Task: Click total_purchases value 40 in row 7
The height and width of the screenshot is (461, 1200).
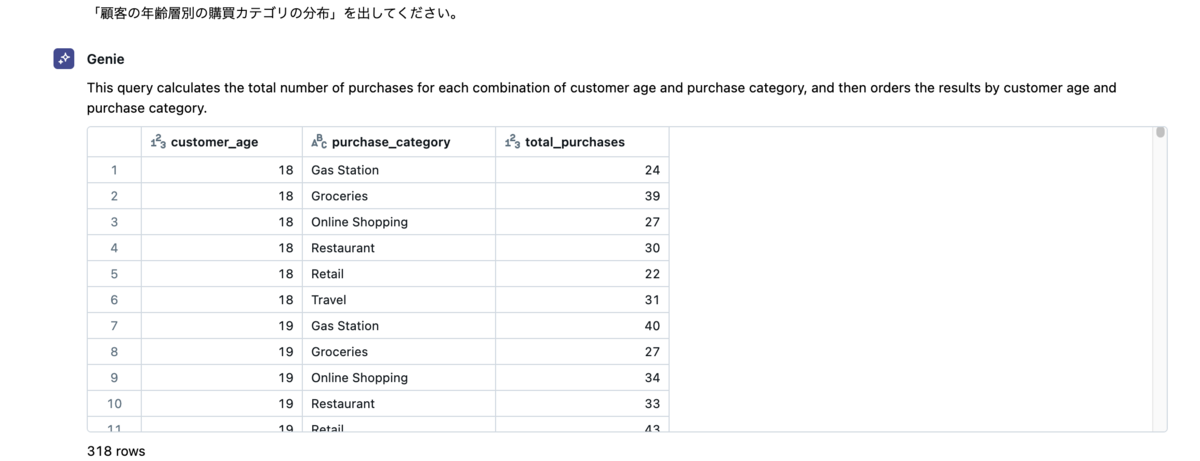Action: (x=582, y=326)
